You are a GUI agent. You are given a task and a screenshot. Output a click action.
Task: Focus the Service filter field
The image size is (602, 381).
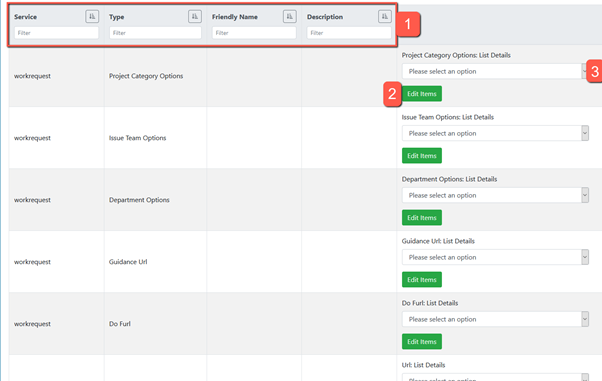click(56, 33)
